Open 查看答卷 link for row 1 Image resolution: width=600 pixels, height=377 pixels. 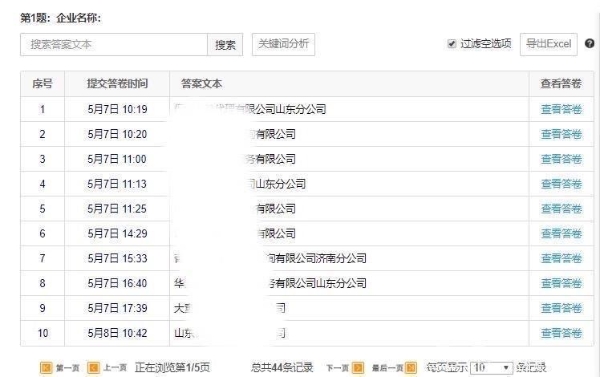coord(561,109)
